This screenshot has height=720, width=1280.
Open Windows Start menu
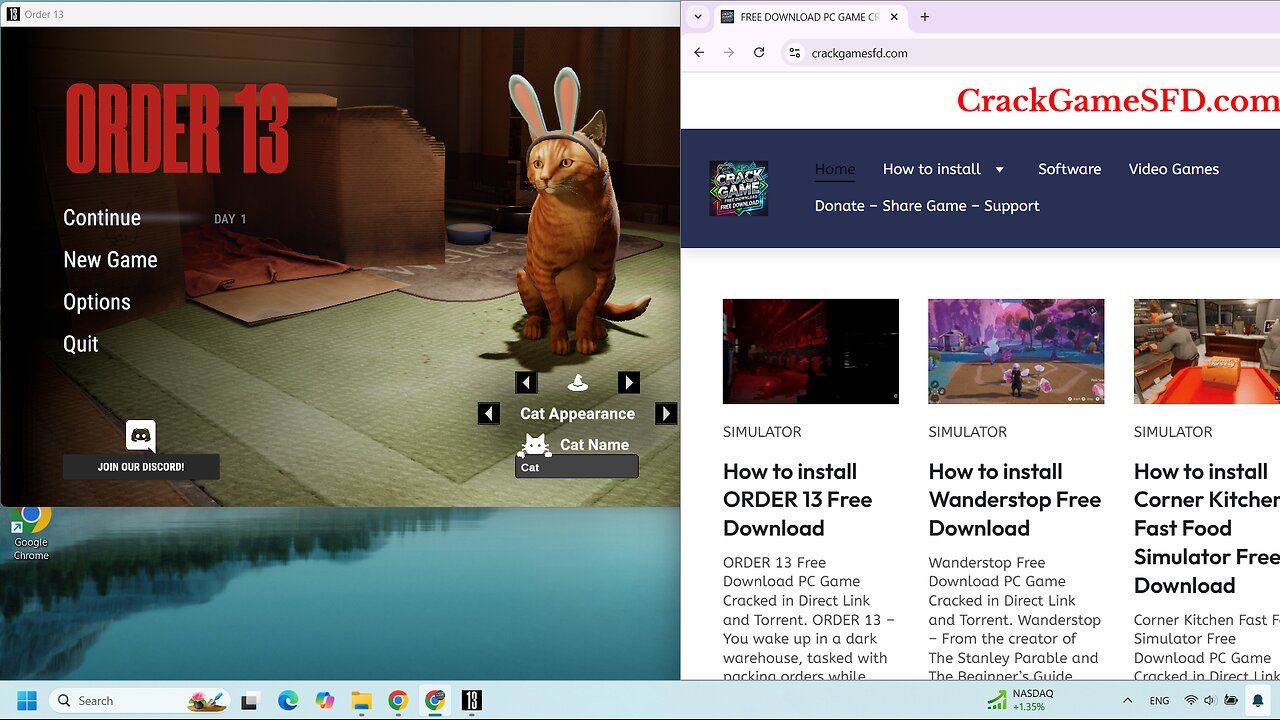click(x=27, y=700)
